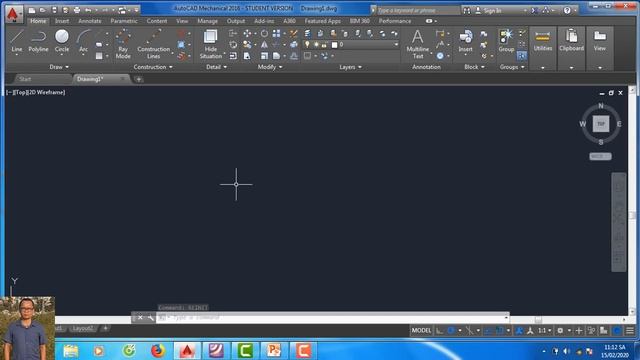Expand the Construction panel
Viewport: 640px width, 360px height.
[x=153, y=67]
